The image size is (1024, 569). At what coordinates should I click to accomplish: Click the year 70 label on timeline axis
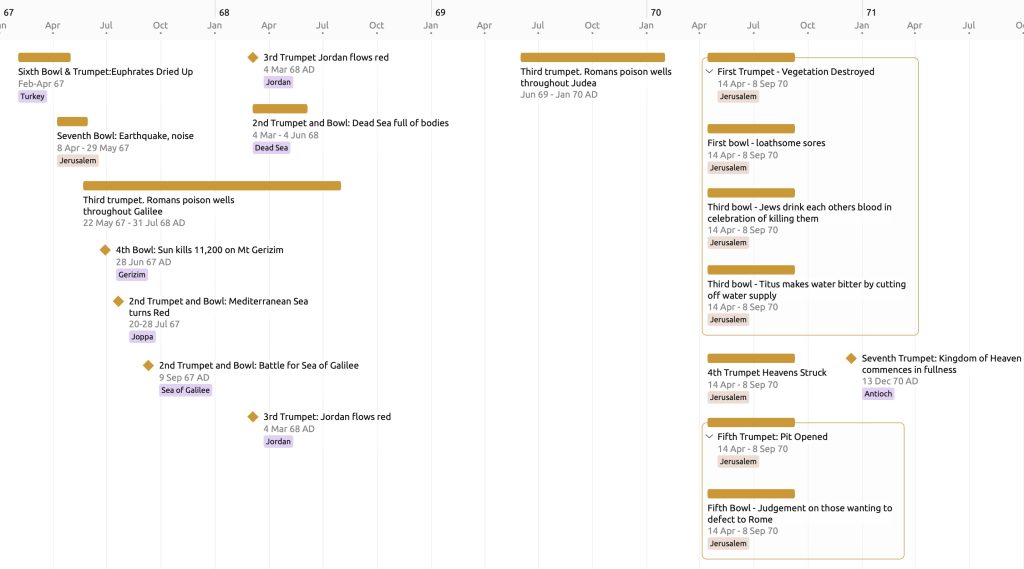point(656,12)
